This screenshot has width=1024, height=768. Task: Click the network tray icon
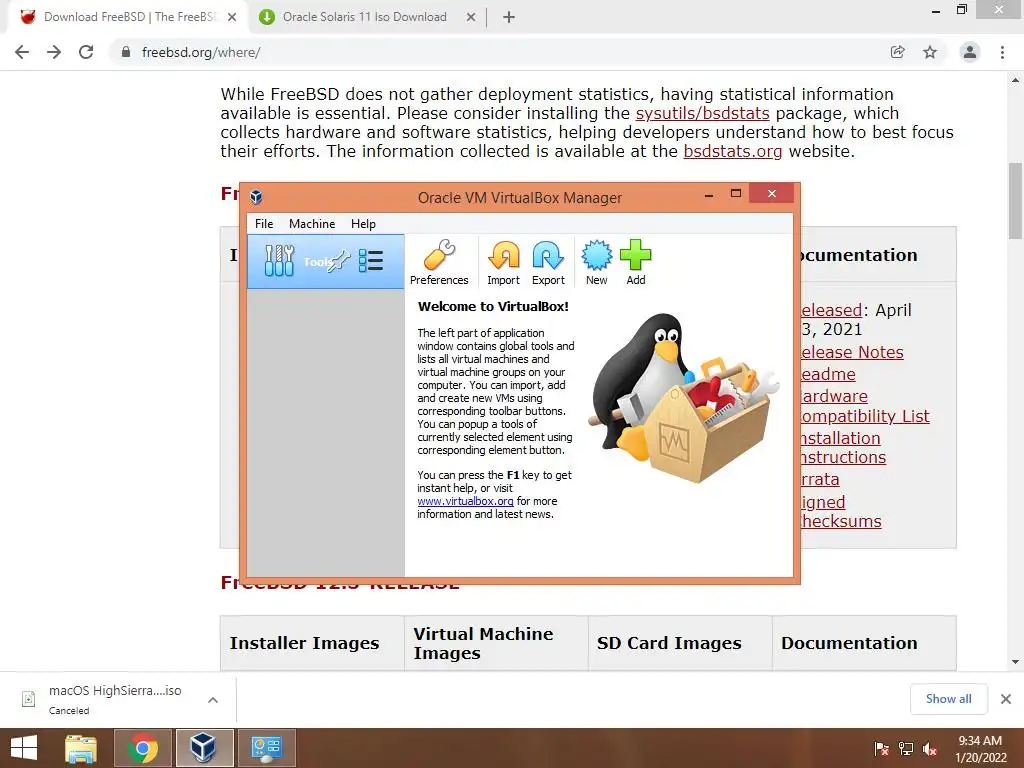pos(906,749)
